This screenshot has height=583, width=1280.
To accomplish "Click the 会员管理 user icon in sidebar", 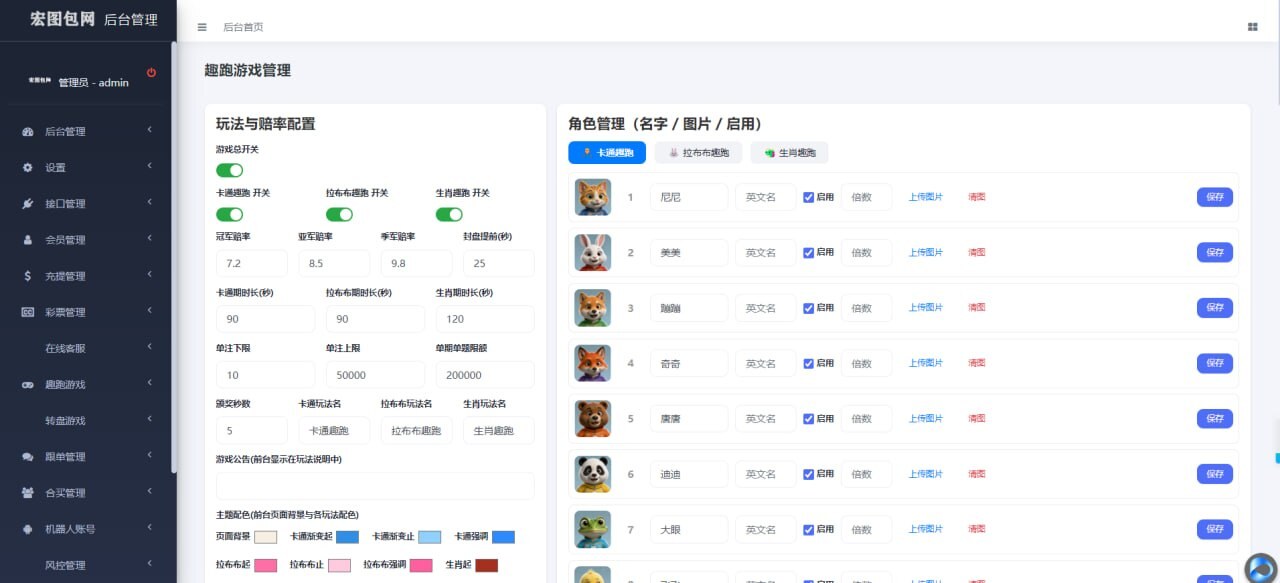I will pyautogui.click(x=28, y=240).
